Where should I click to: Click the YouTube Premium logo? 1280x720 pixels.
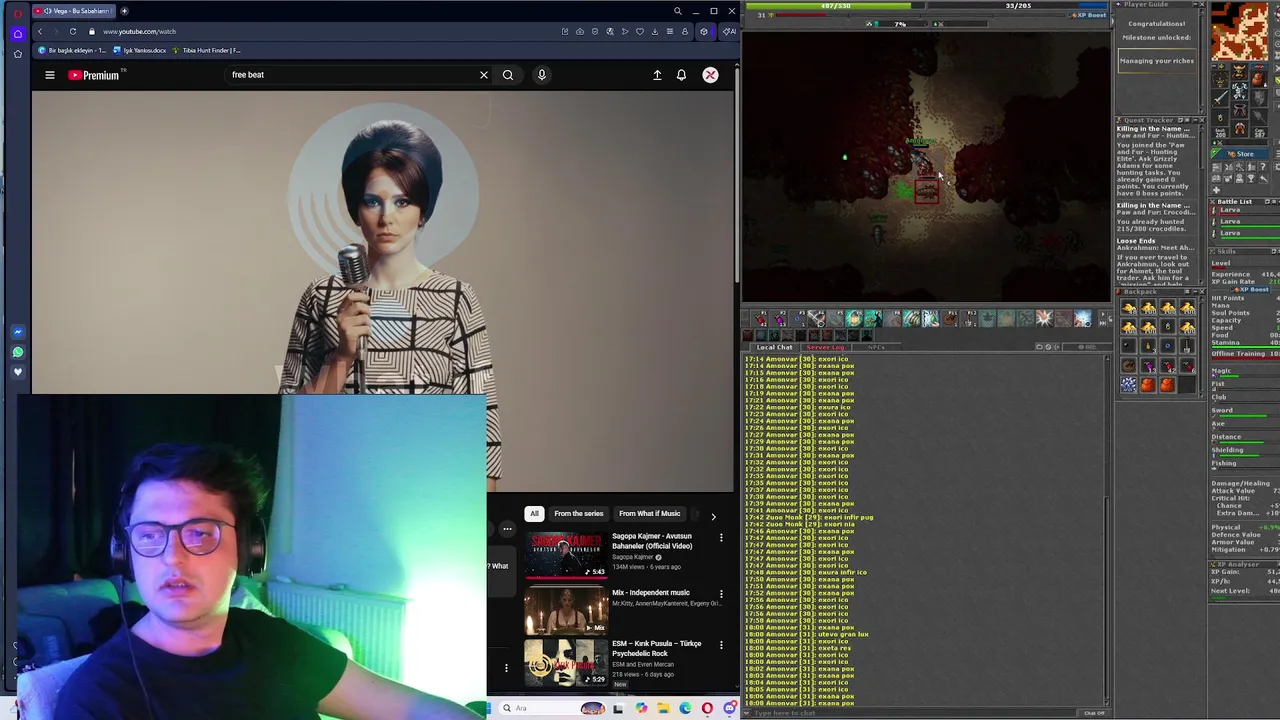click(93, 75)
